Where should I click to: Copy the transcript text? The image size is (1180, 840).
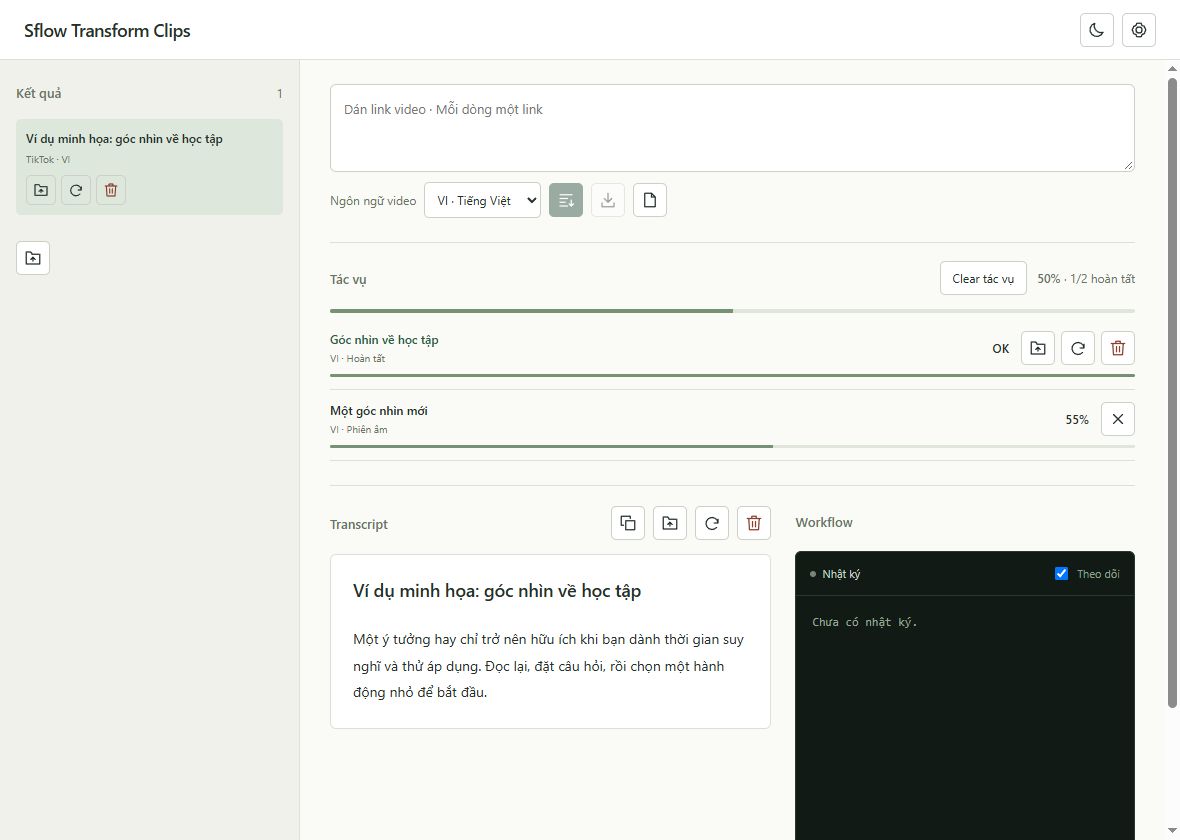[628, 523]
